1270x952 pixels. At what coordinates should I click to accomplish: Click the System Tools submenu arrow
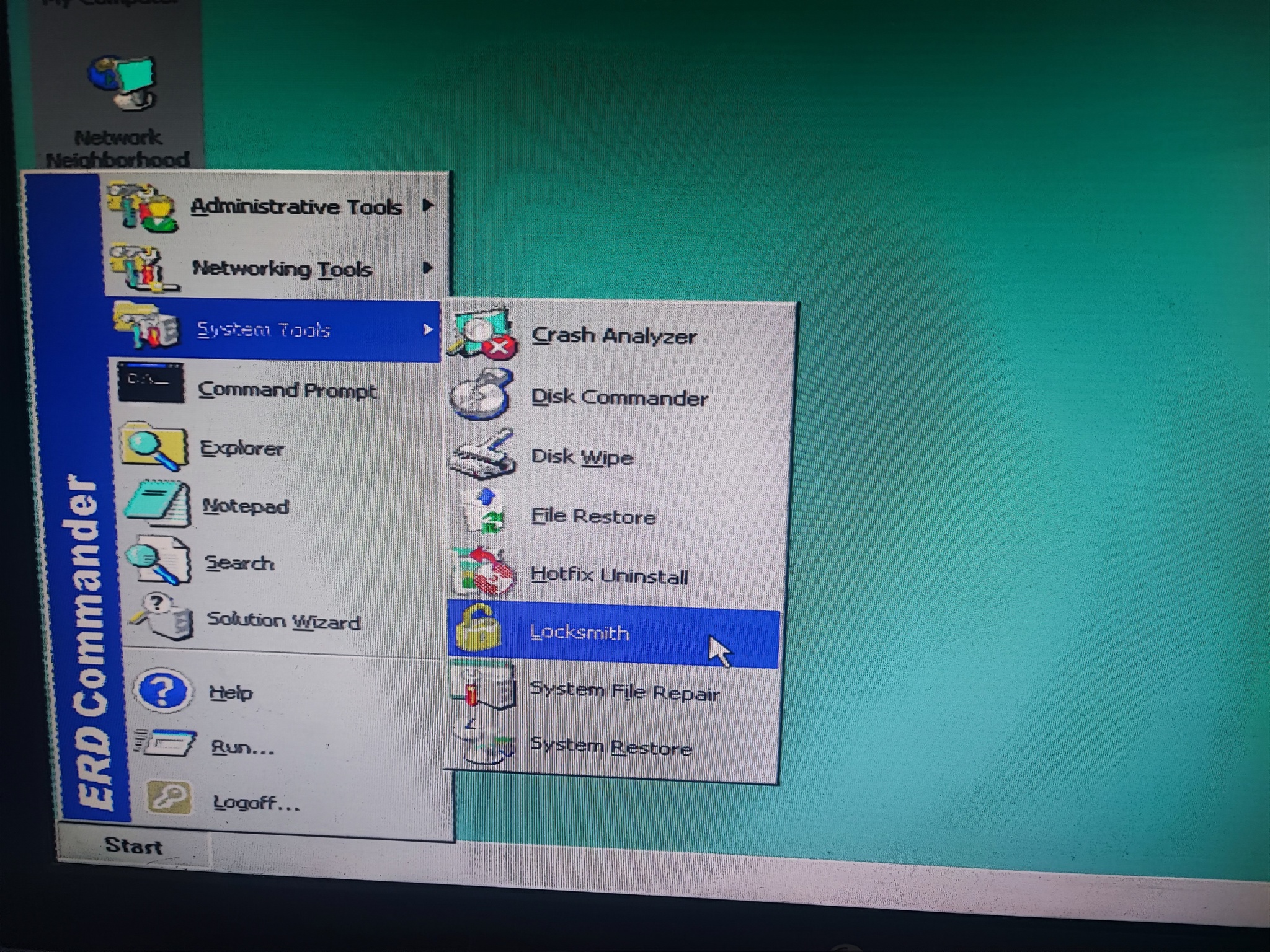427,329
